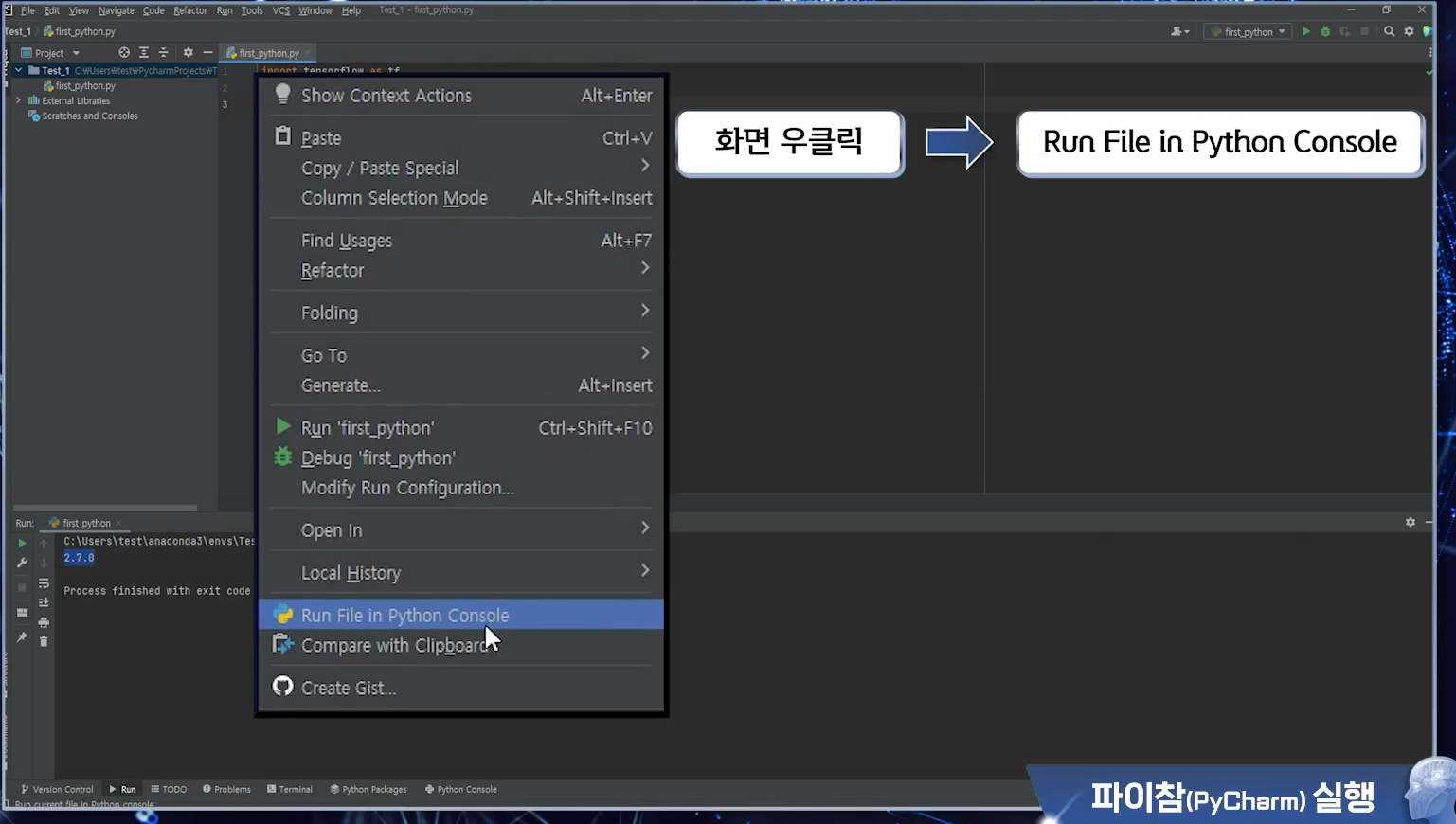The image size is (1456, 824).
Task: Open the Help menu
Action: [x=351, y=10]
